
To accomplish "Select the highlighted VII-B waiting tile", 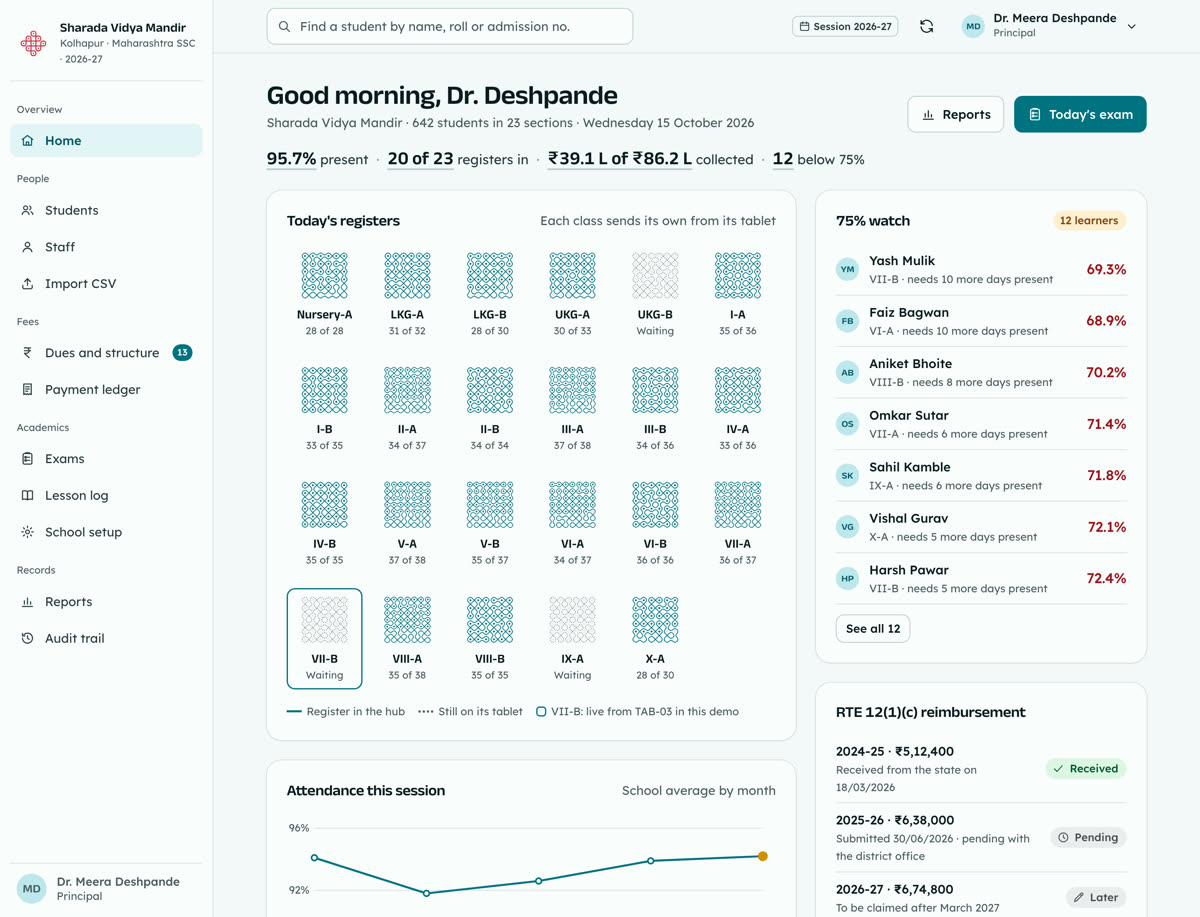I will [325, 639].
